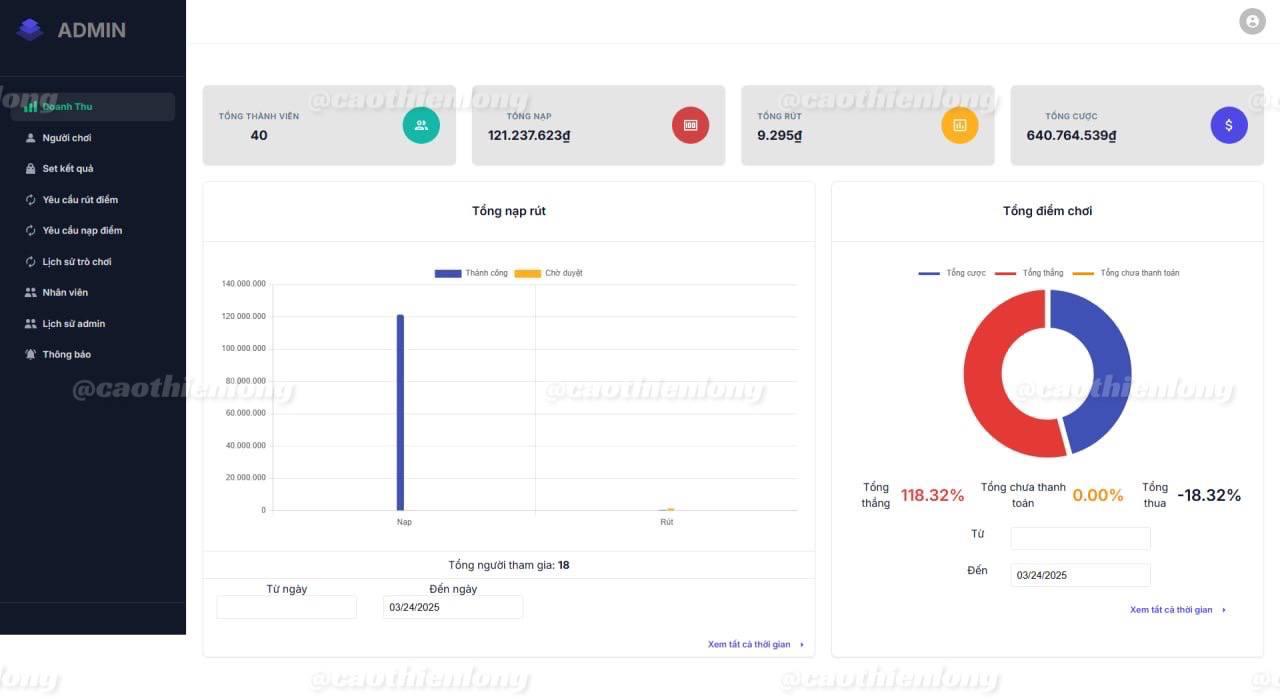The height and width of the screenshot is (700, 1280).
Task: Open Lịch sử trò chơi menu item
Action: (77, 262)
